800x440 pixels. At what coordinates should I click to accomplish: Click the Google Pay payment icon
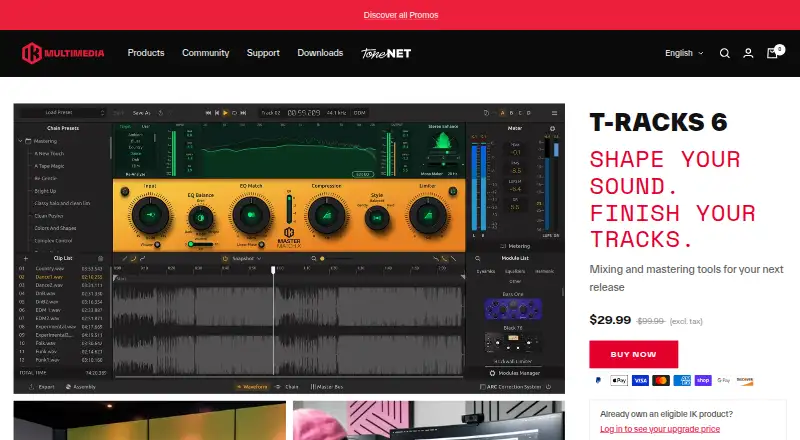tap(724, 380)
